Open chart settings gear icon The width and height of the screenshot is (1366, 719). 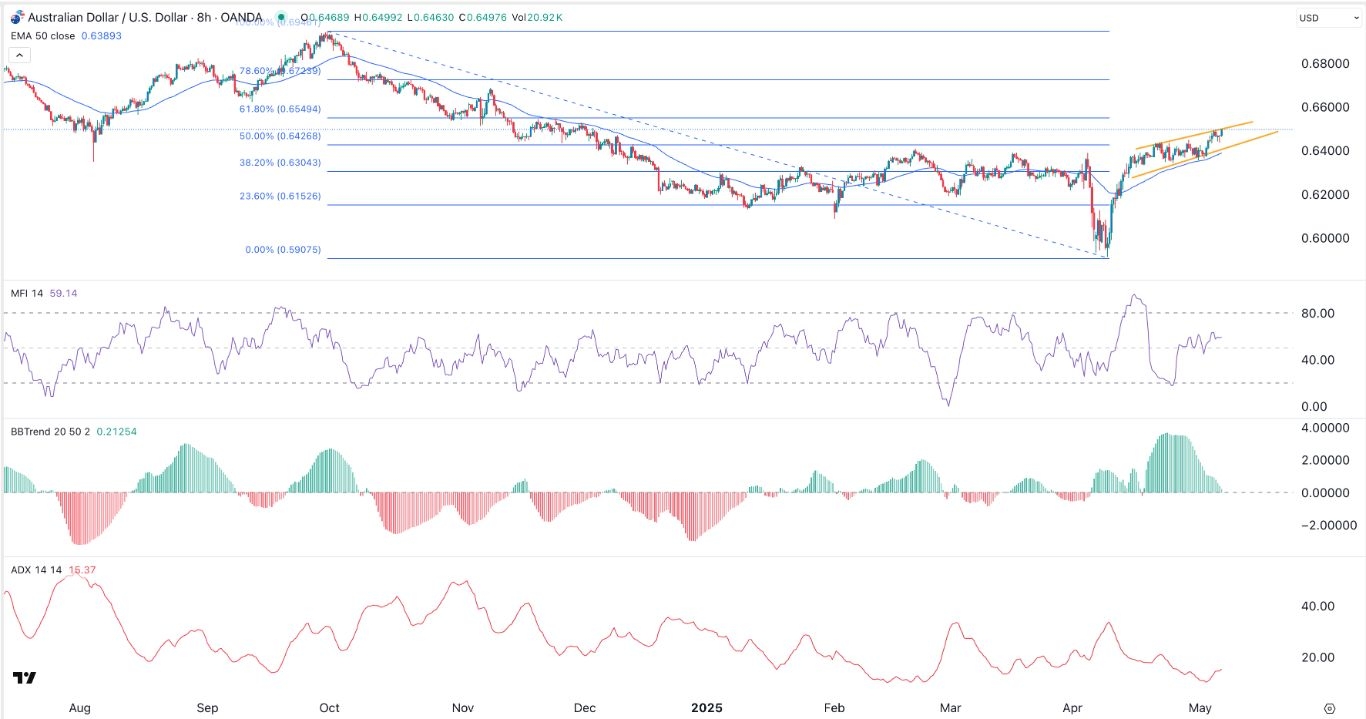coord(1328,707)
